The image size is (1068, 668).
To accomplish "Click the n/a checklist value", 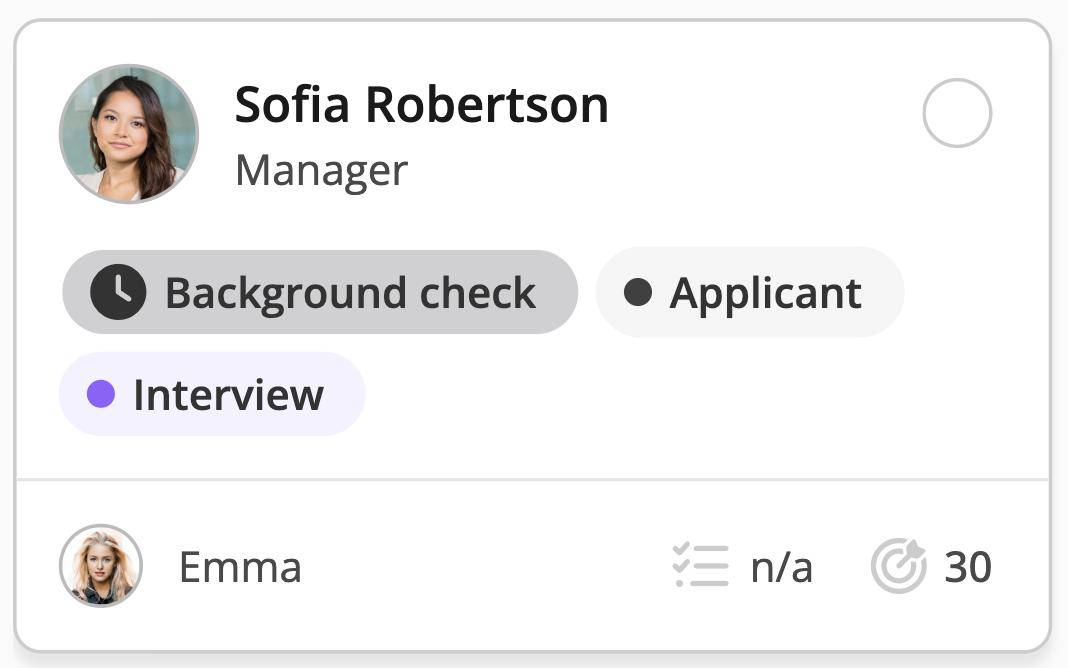I will [781, 568].
